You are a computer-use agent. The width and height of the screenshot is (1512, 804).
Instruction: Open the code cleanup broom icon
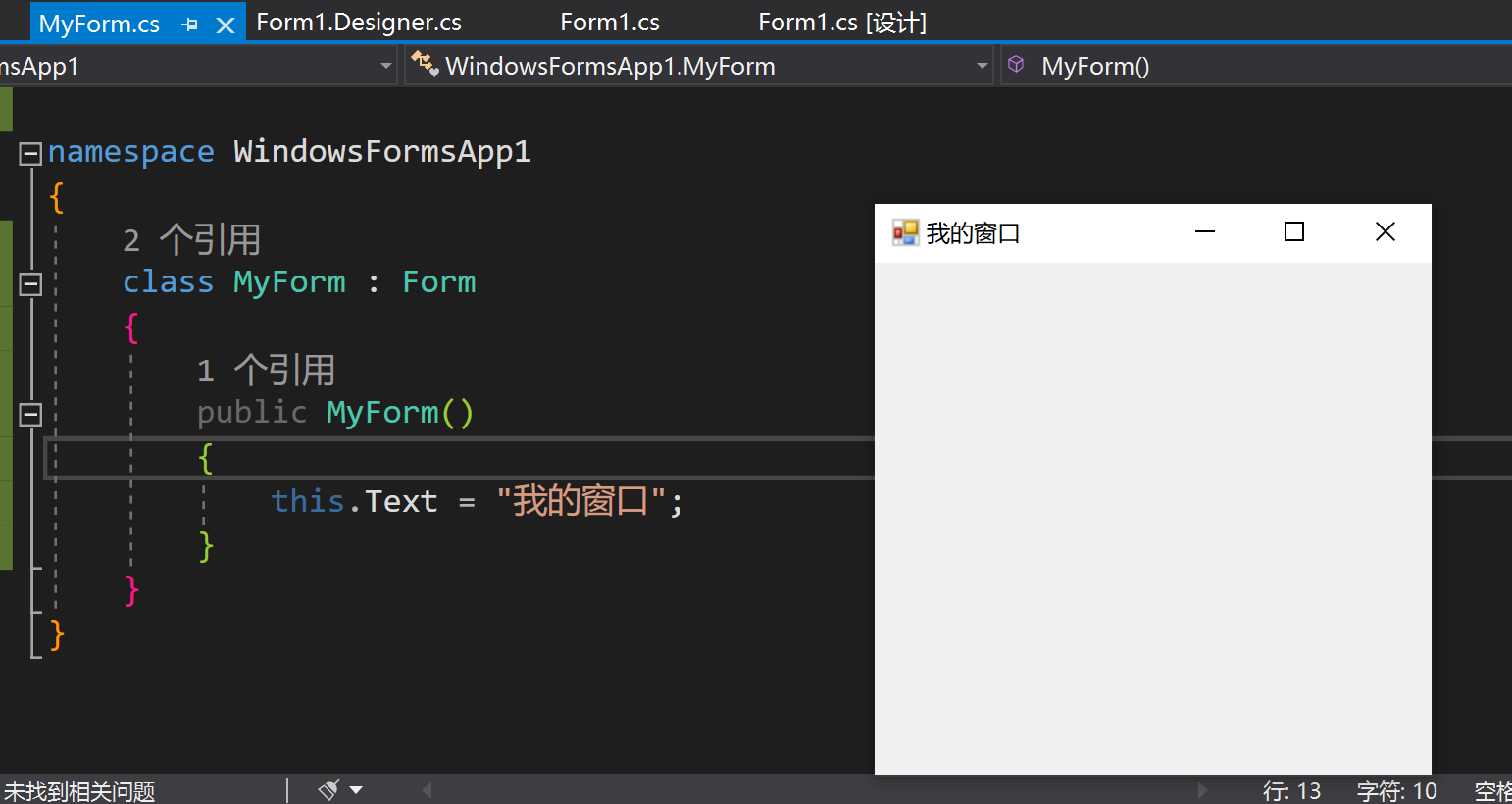(329, 789)
